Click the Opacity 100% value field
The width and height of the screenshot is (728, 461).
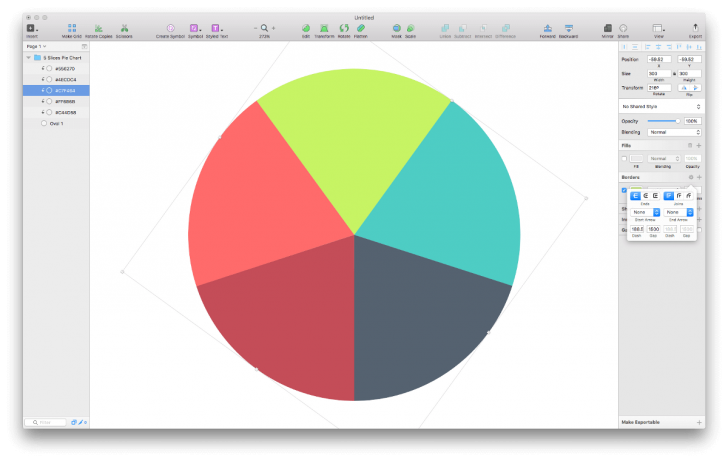coord(692,121)
